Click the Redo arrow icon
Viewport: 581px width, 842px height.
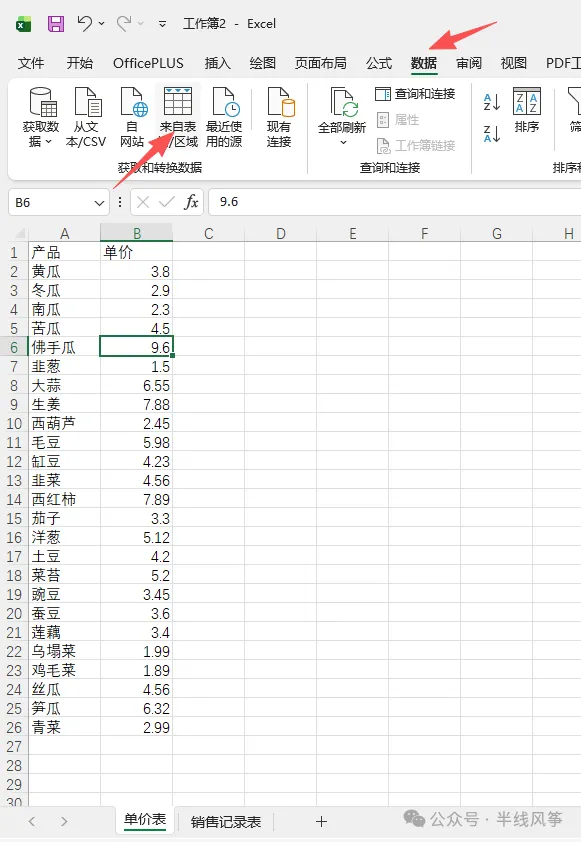click(x=124, y=23)
